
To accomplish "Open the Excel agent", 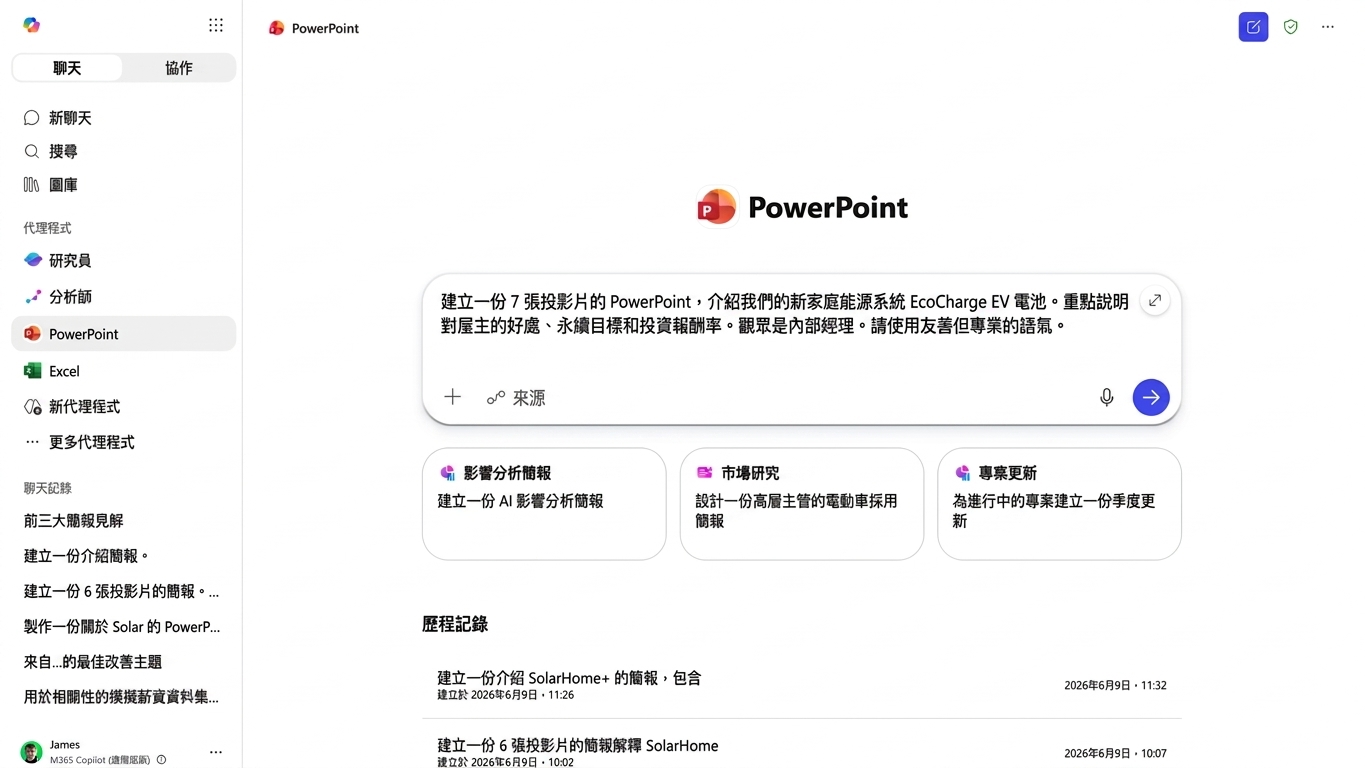I will point(124,371).
